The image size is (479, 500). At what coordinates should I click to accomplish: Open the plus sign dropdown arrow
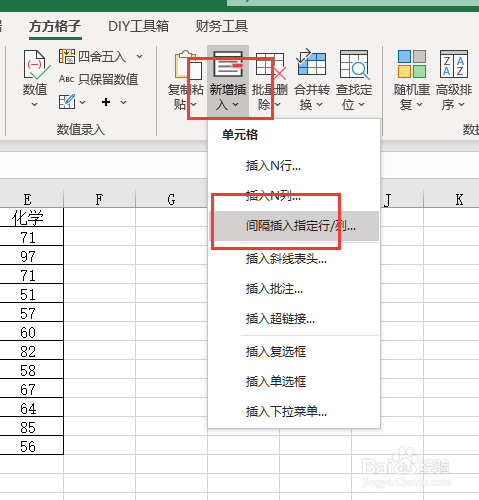click(x=123, y=102)
